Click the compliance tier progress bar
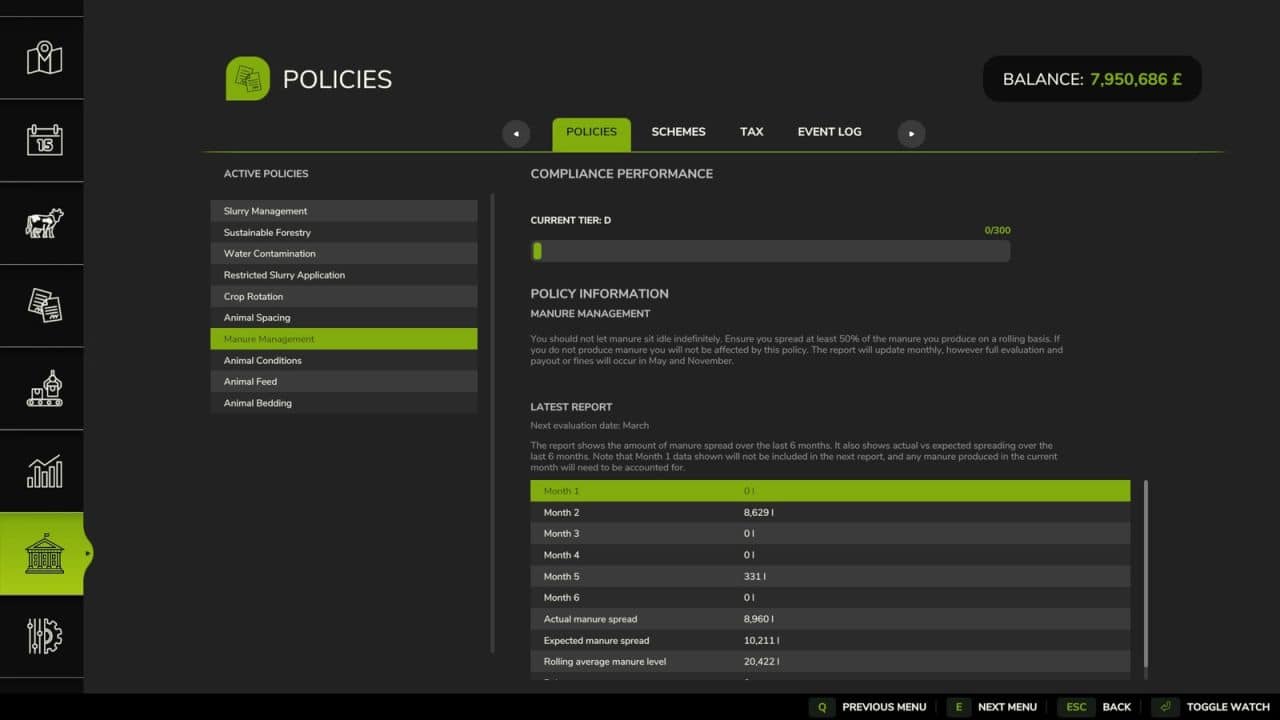The image size is (1280, 720). click(x=770, y=250)
